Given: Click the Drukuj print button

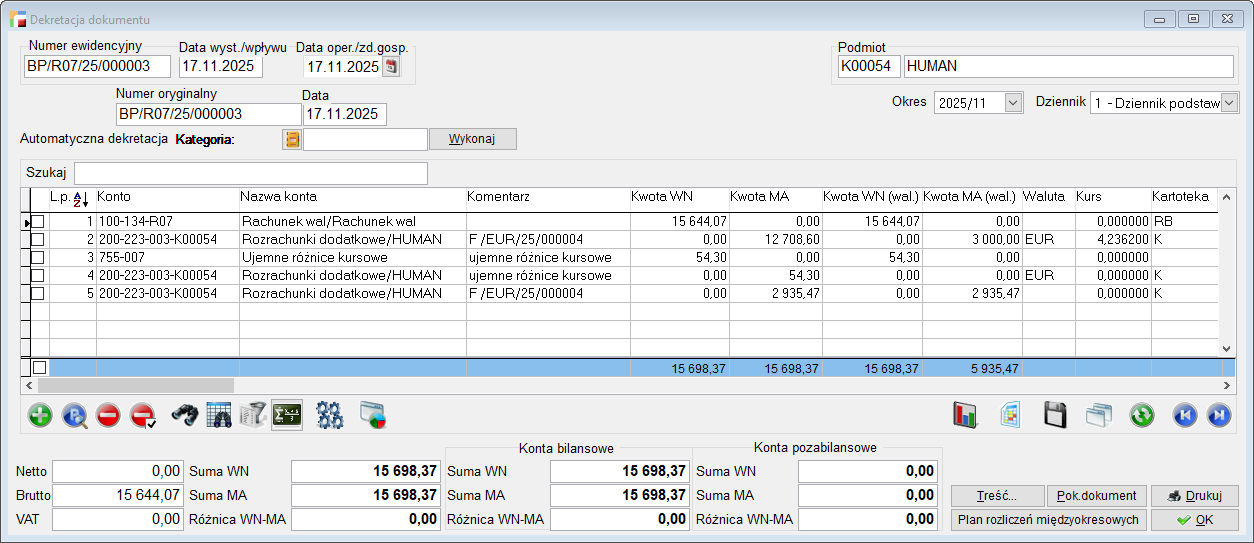Looking at the screenshot, I should 1195,496.
